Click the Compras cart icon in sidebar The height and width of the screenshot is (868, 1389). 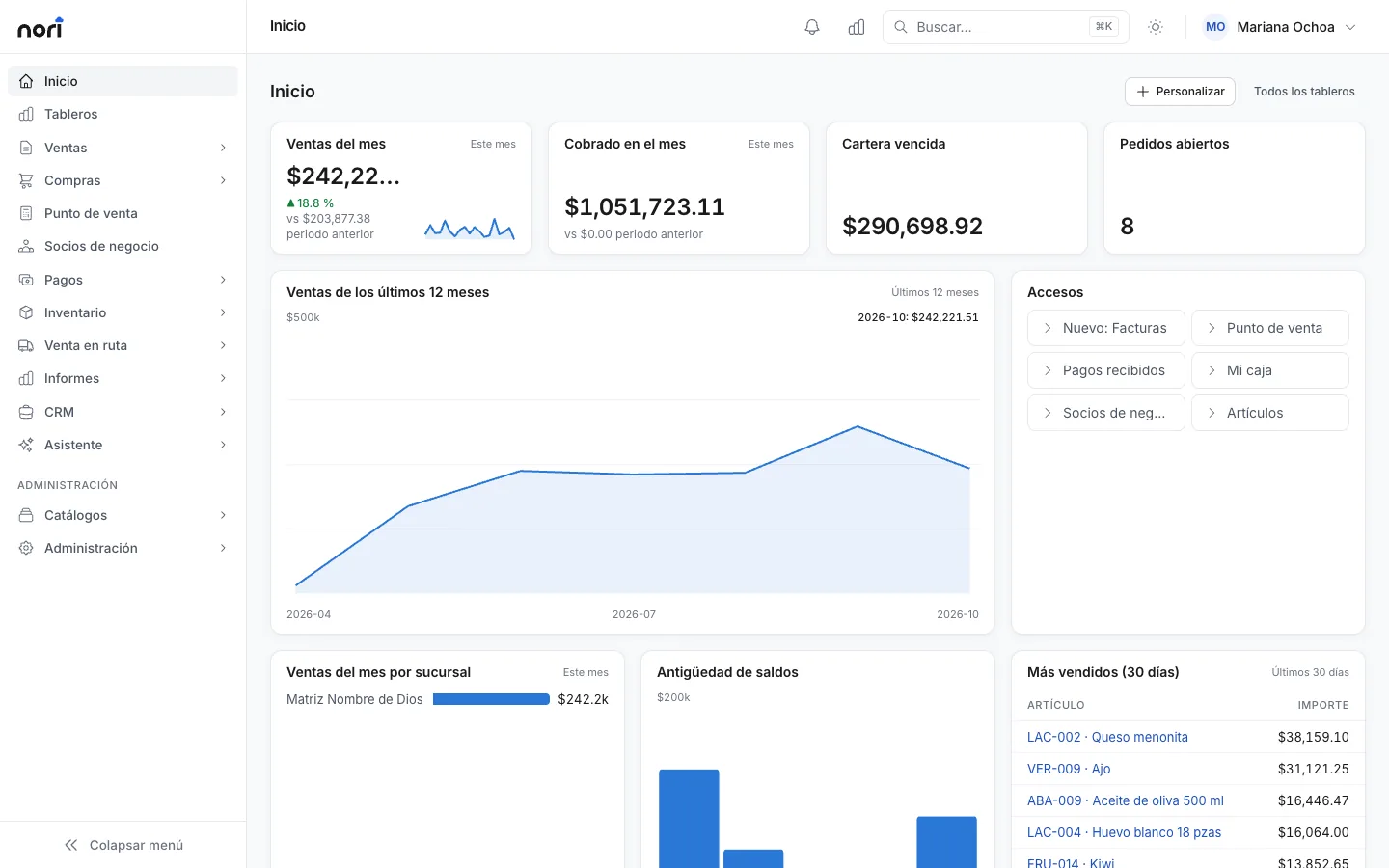click(x=26, y=180)
